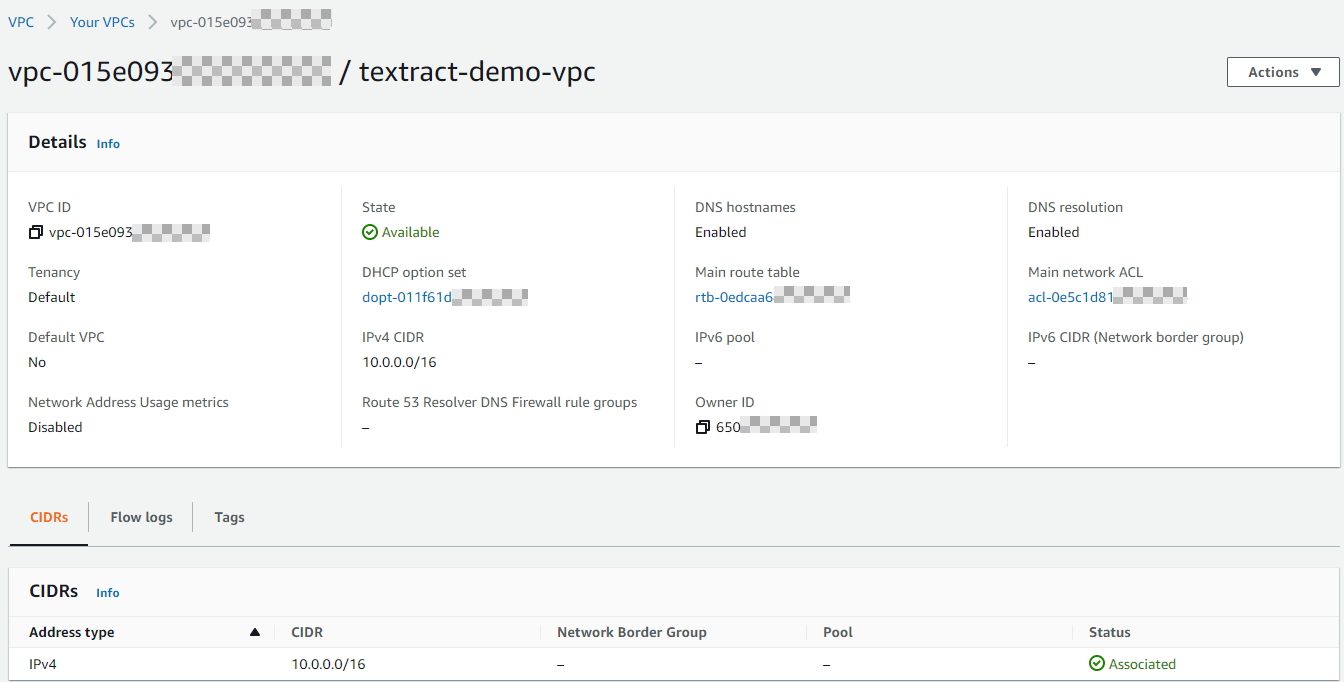
Task: Click the Info link beside the CIDRs heading
Action: tap(107, 592)
